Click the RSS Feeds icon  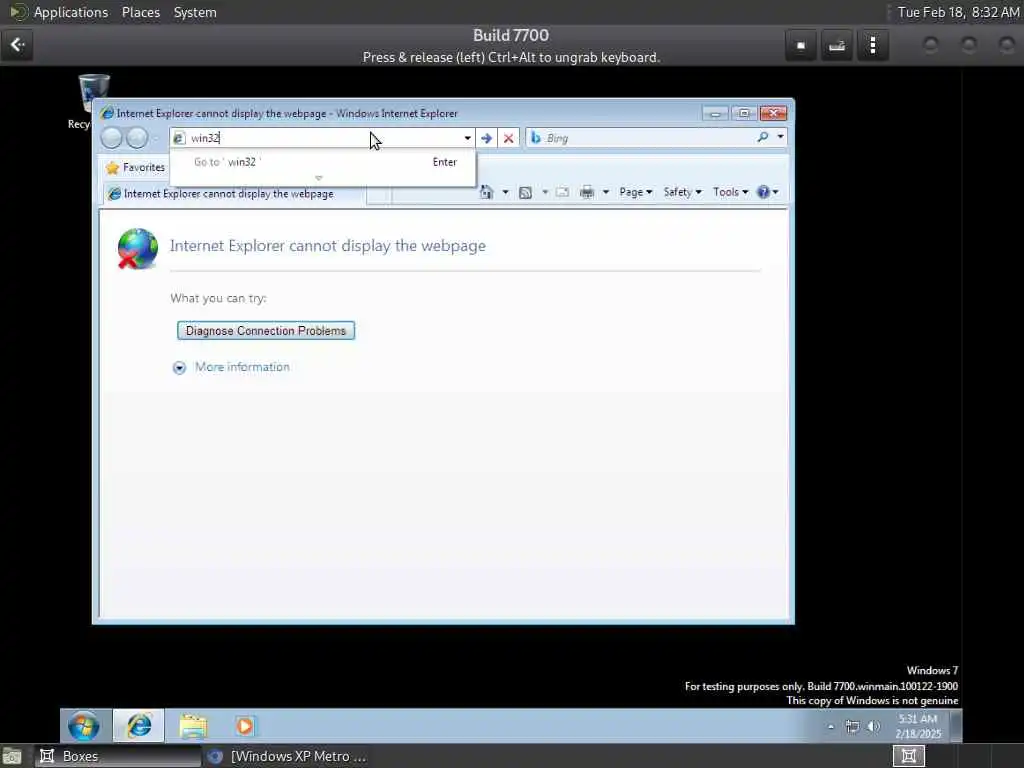tap(525, 192)
